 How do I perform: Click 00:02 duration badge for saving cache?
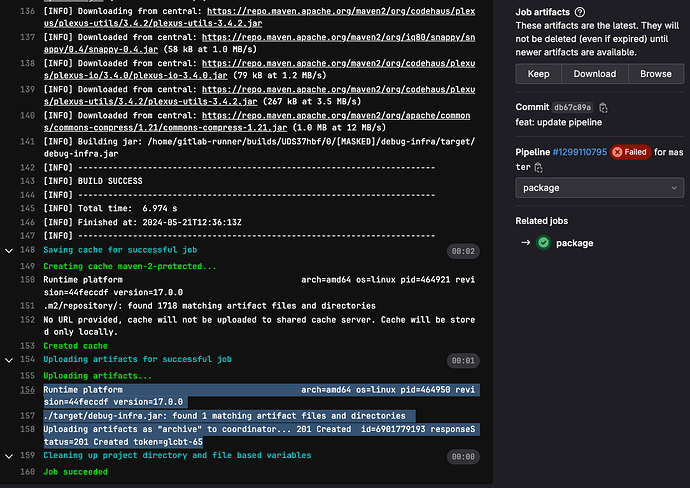(463, 251)
